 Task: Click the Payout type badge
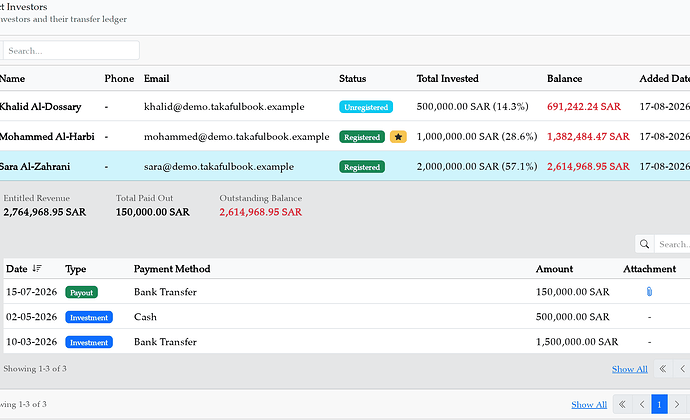coord(81,292)
